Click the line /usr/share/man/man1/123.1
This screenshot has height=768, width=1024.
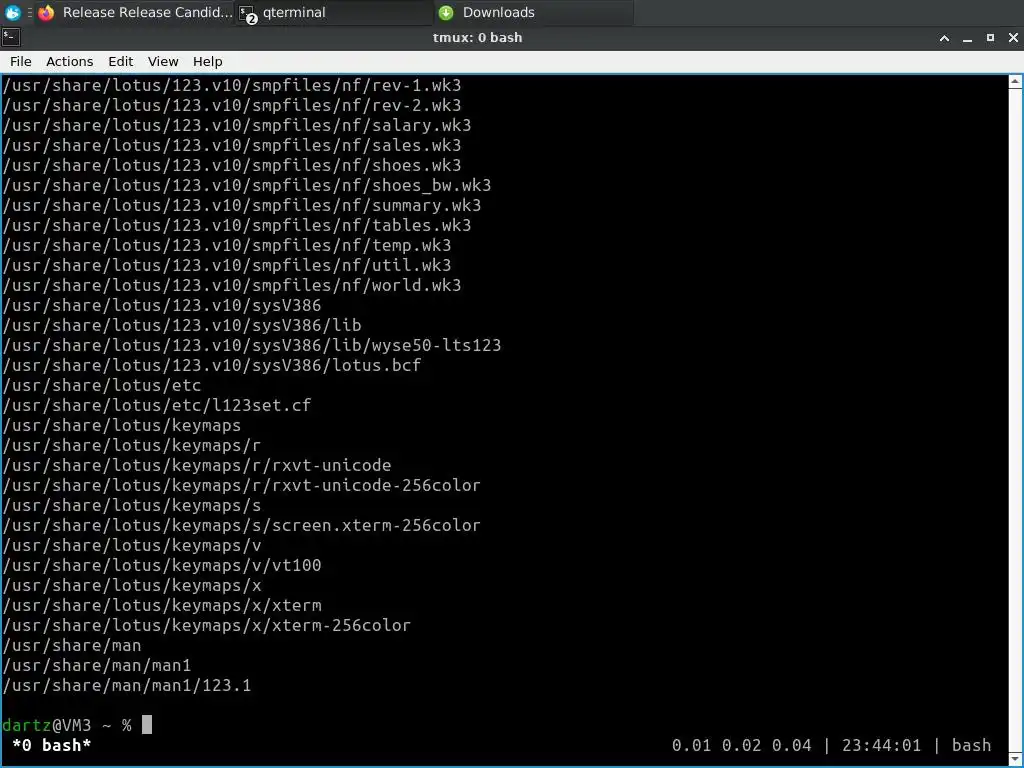coord(127,685)
